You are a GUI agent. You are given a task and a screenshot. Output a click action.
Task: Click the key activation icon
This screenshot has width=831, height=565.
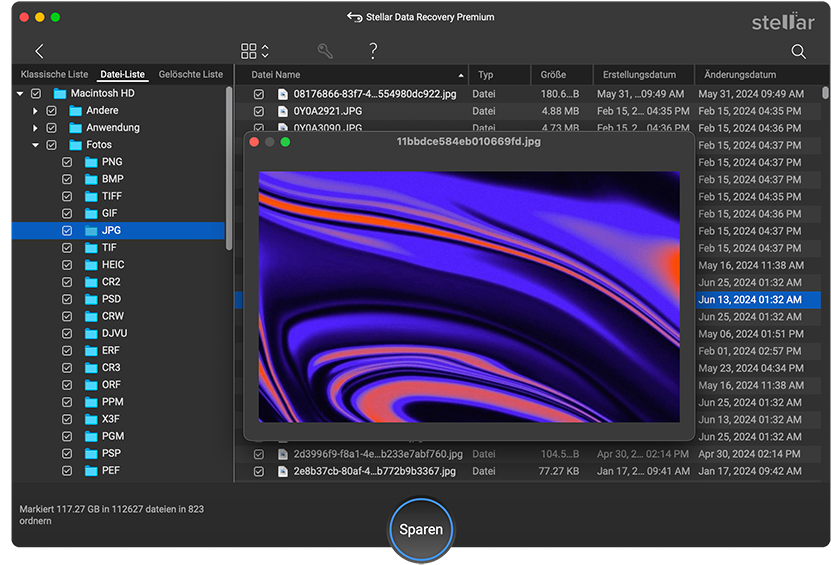[x=324, y=51]
